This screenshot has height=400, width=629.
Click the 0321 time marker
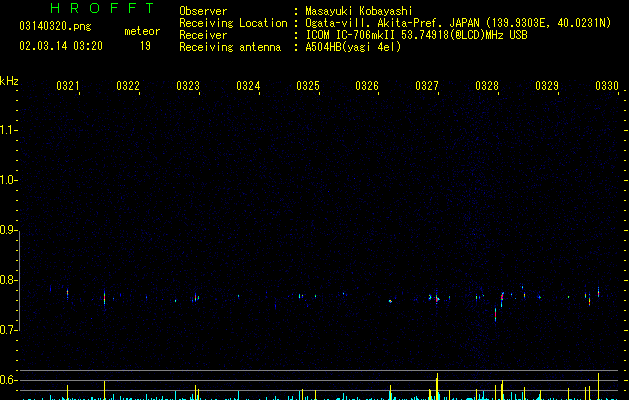pyautogui.click(x=68, y=86)
